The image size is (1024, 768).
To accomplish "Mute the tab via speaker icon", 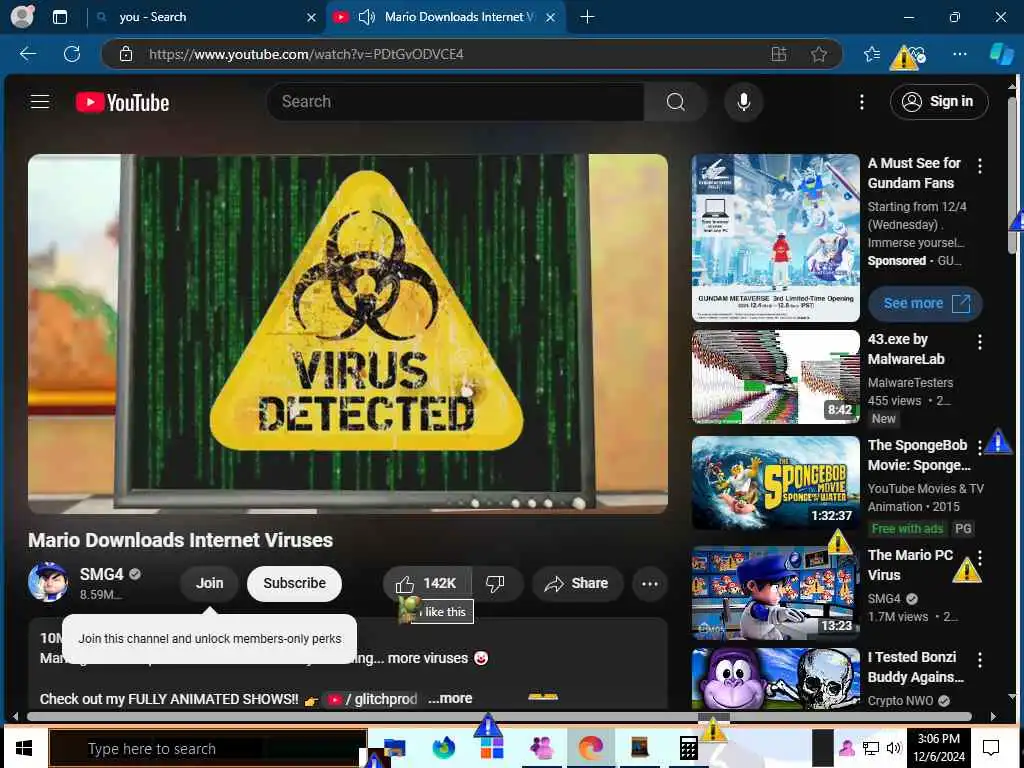I will coord(367,17).
